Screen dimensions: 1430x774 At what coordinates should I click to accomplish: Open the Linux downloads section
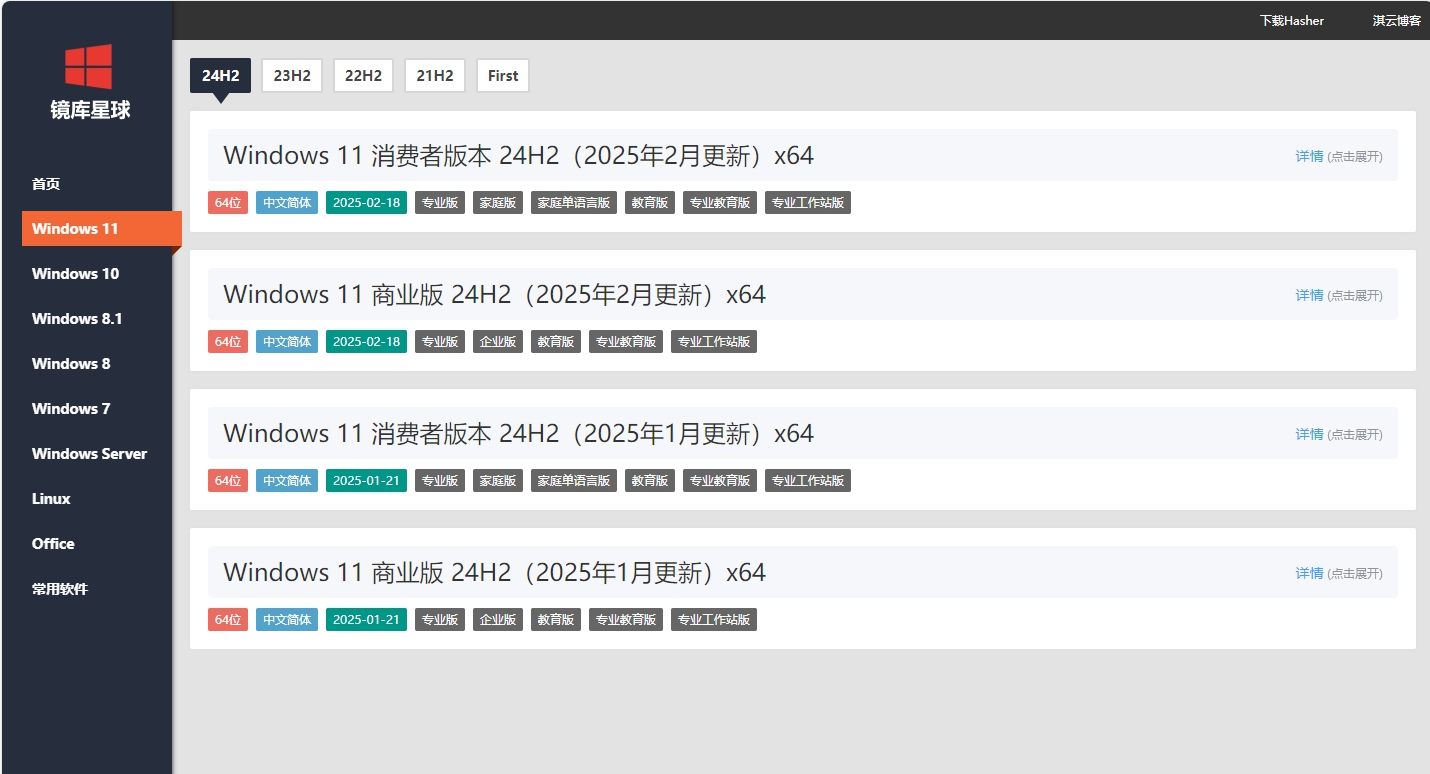pyautogui.click(x=50, y=498)
